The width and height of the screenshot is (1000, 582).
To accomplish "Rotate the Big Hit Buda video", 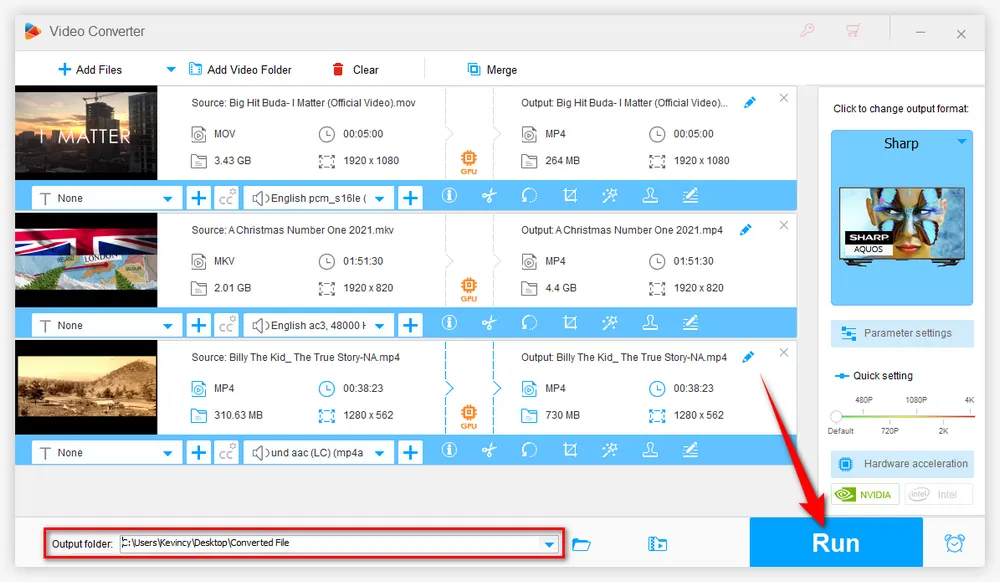I will click(529, 196).
